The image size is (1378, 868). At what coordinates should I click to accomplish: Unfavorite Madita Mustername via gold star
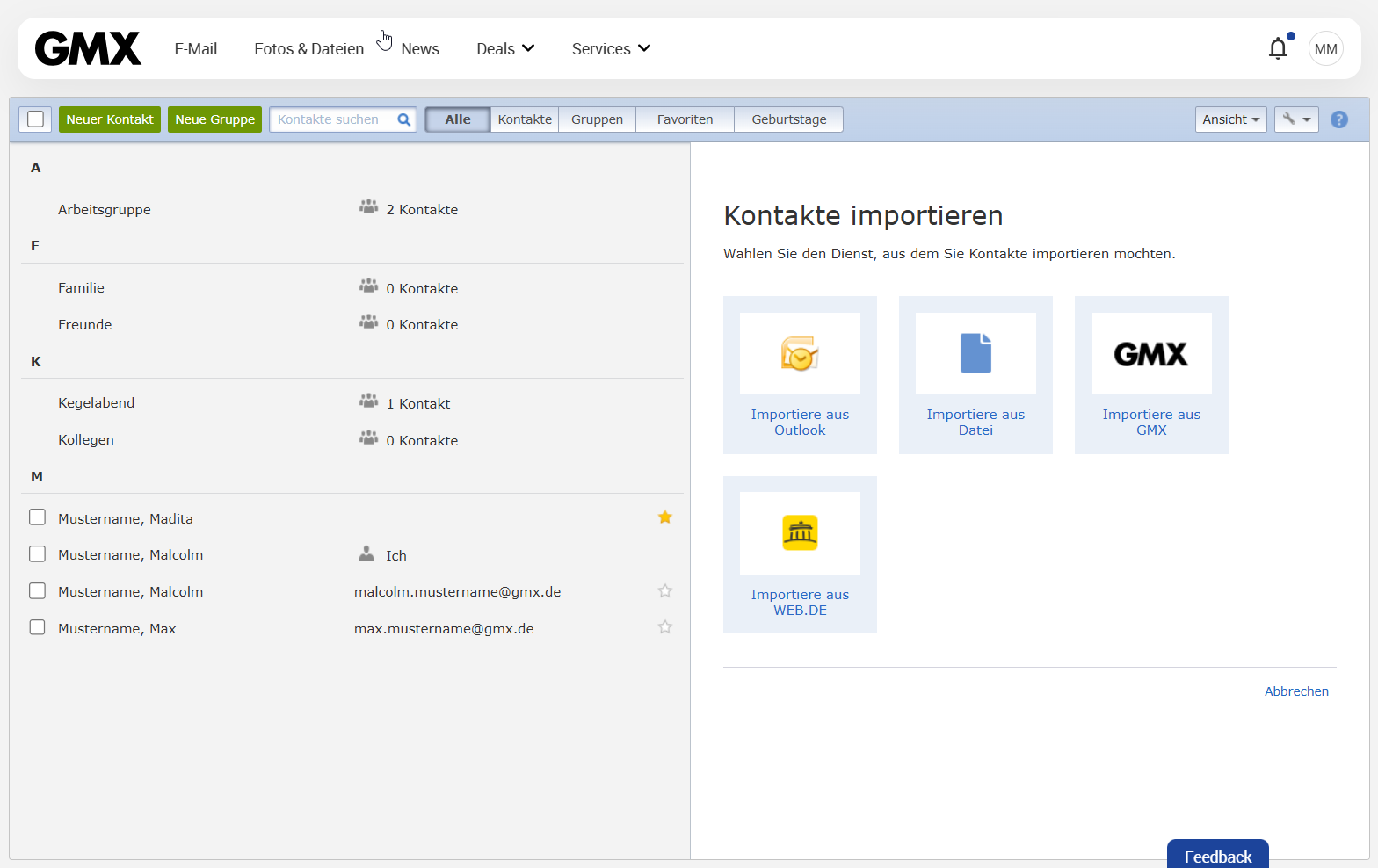(x=665, y=517)
